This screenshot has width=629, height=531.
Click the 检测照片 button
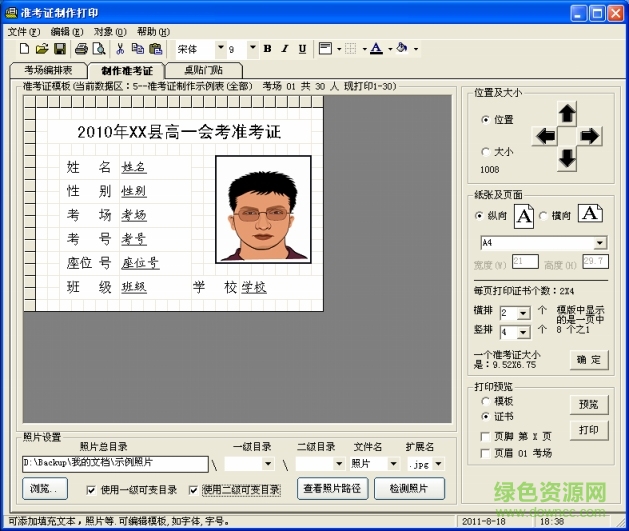point(409,488)
